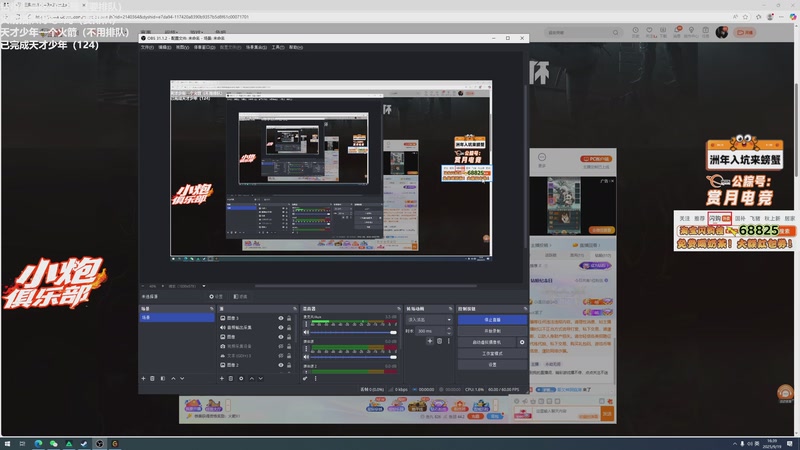Open transition properties three-dot menu
Screen dimensions: 800x450
pos(448,341)
